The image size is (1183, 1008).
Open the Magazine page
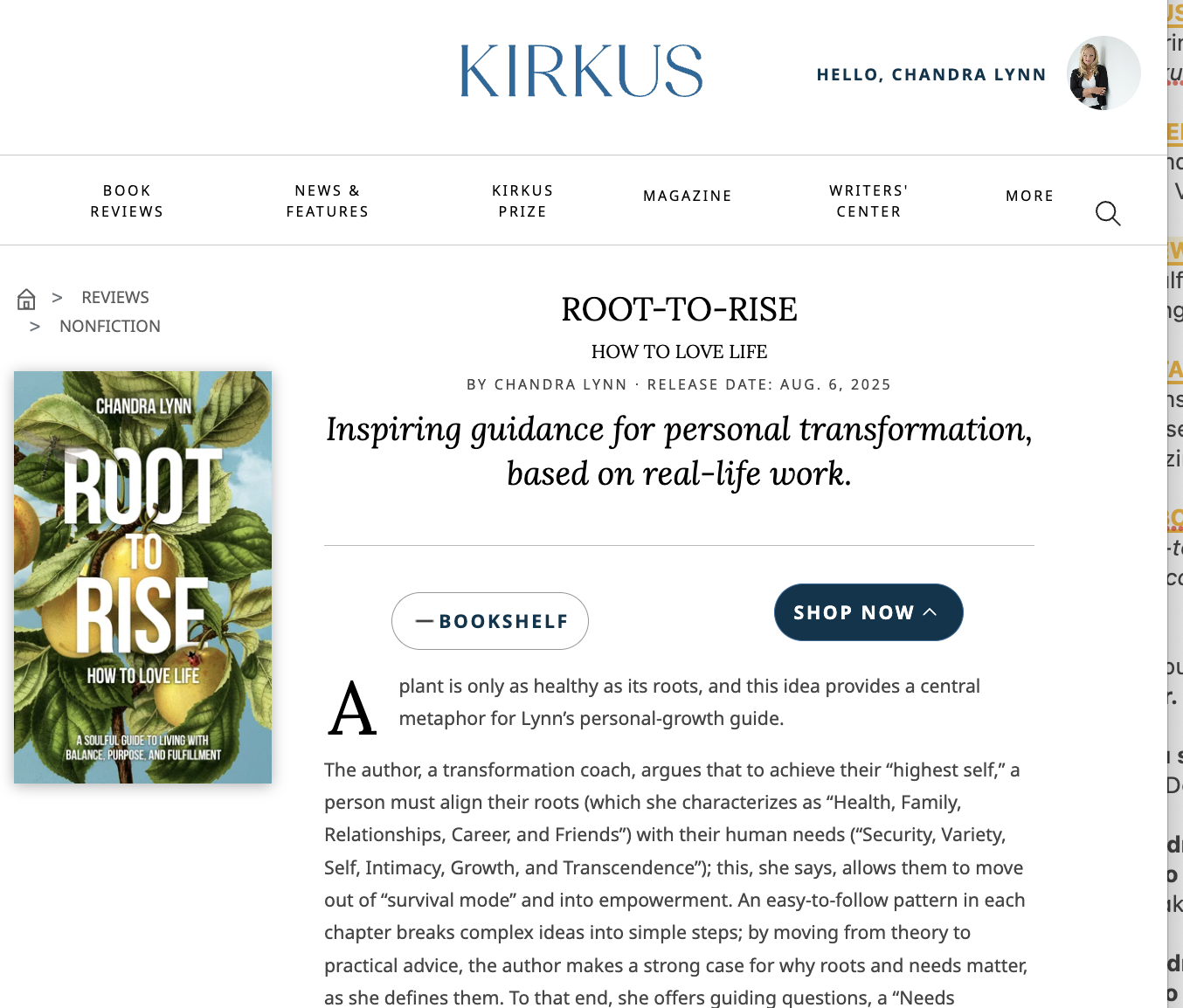pos(688,197)
